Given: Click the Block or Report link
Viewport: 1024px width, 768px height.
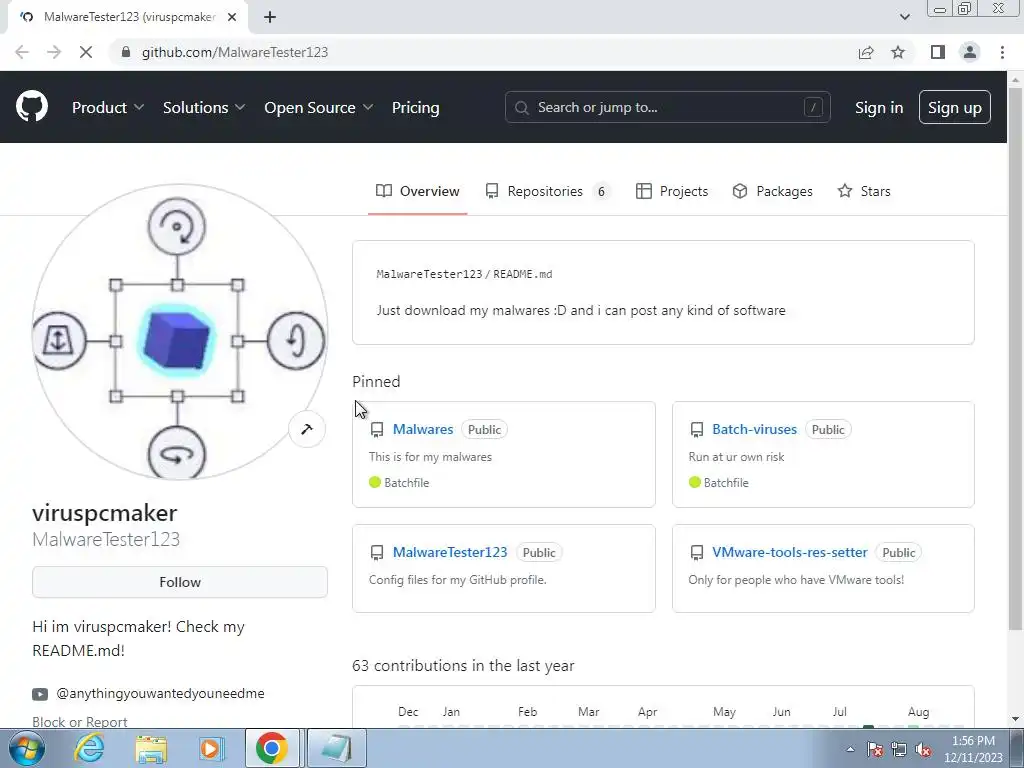Looking at the screenshot, I should coord(80,722).
